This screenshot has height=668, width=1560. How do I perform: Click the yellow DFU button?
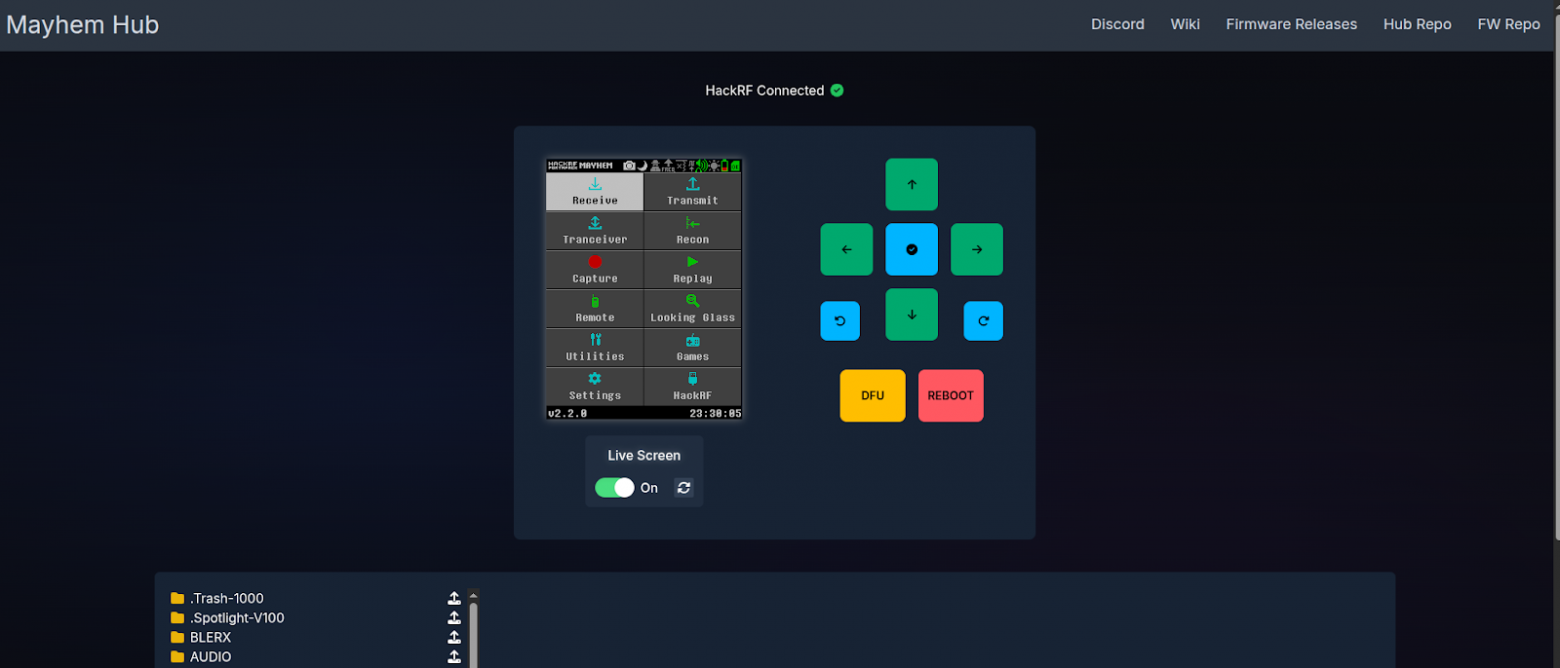coord(872,396)
